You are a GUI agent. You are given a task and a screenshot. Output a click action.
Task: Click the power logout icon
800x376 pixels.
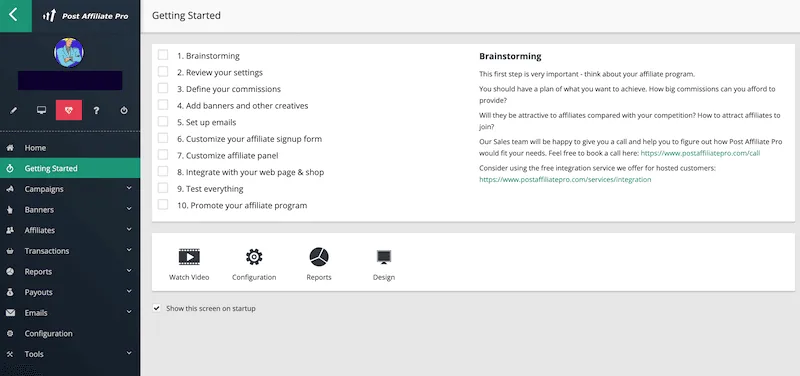tap(124, 110)
